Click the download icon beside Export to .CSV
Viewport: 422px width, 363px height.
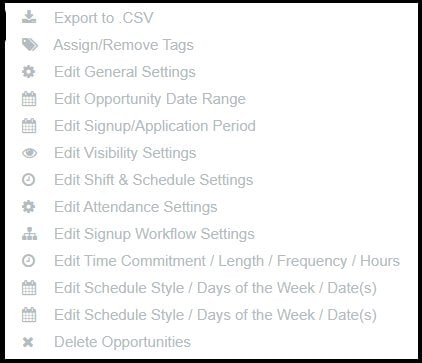[29, 17]
